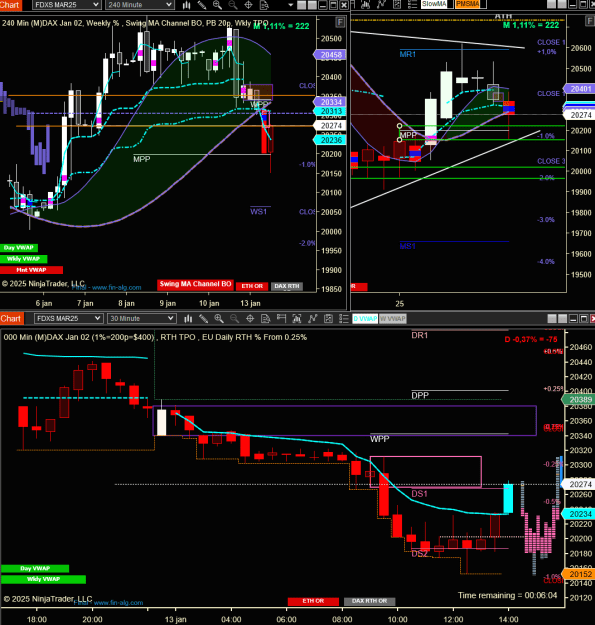Open FDXS MAR25 instrument dropdown, 240 Minute chart
This screenshot has width=595, height=625.
pos(66,5)
